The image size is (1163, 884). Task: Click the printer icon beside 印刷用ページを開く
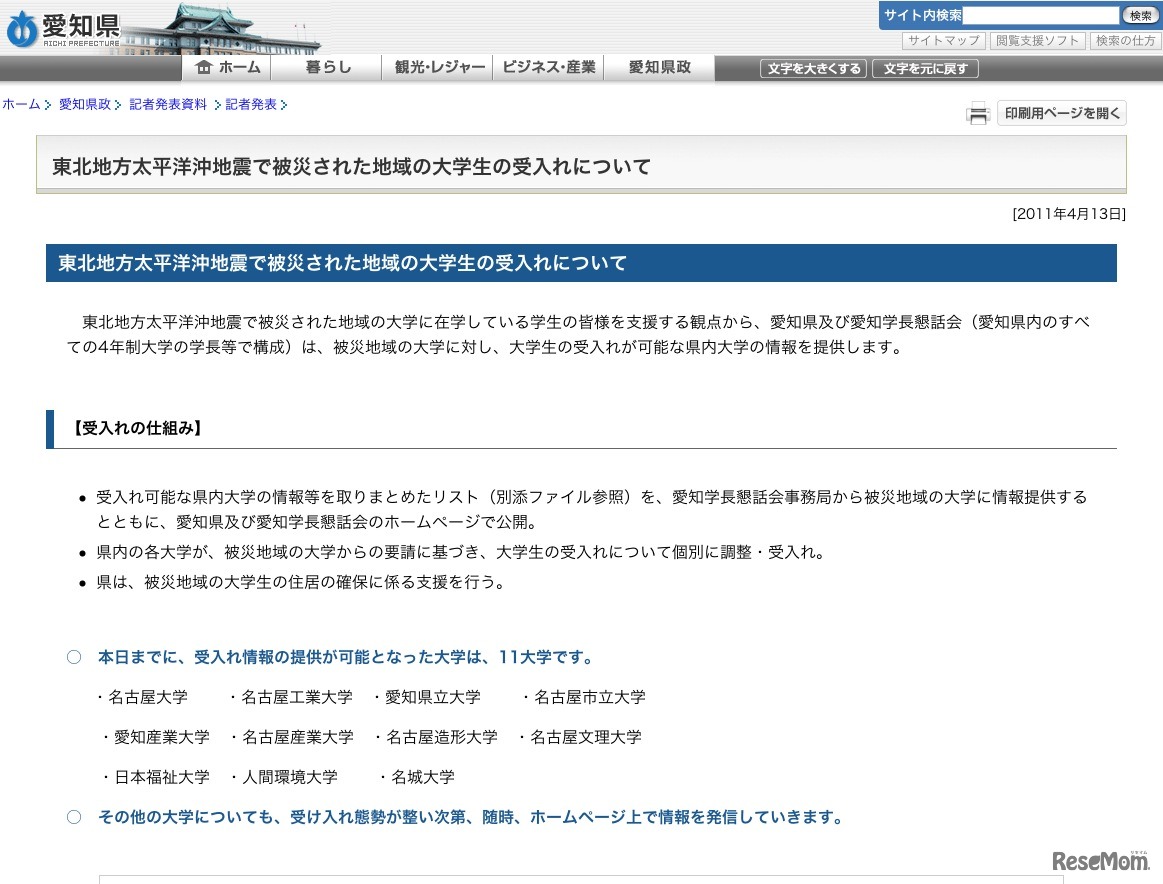click(x=977, y=113)
